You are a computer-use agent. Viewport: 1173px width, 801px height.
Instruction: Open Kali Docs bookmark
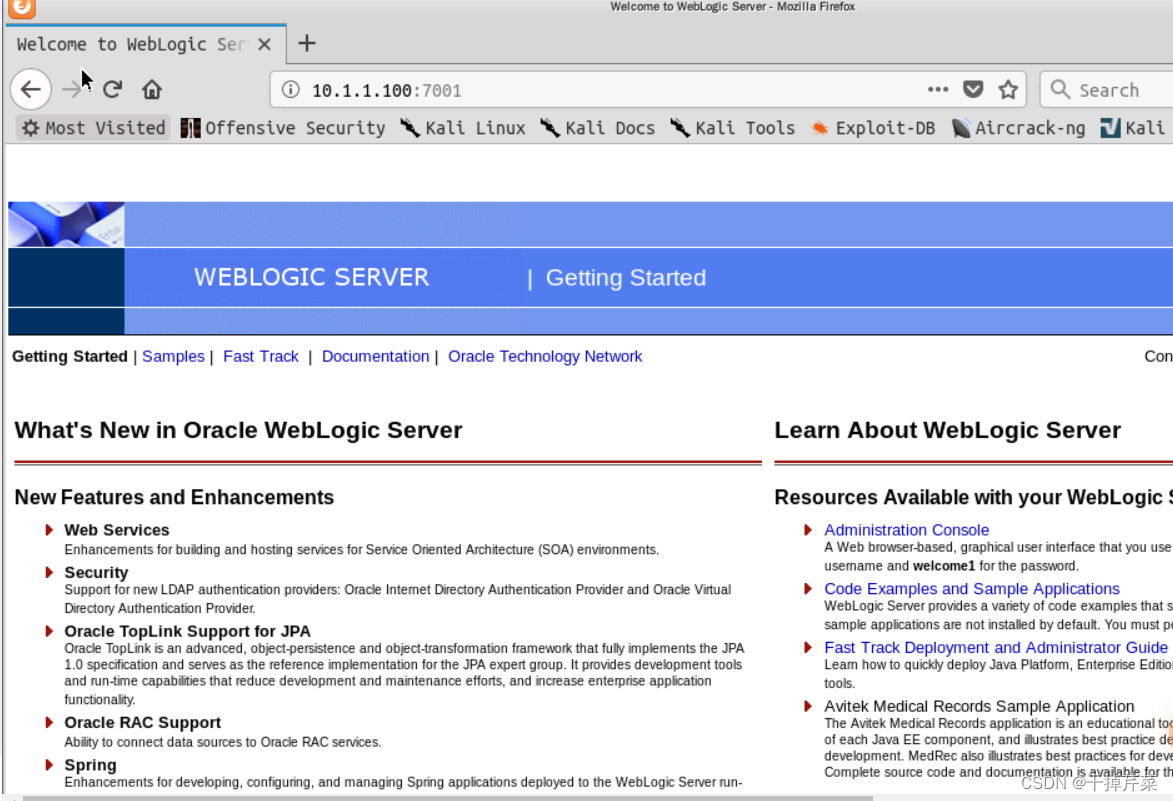tap(597, 128)
